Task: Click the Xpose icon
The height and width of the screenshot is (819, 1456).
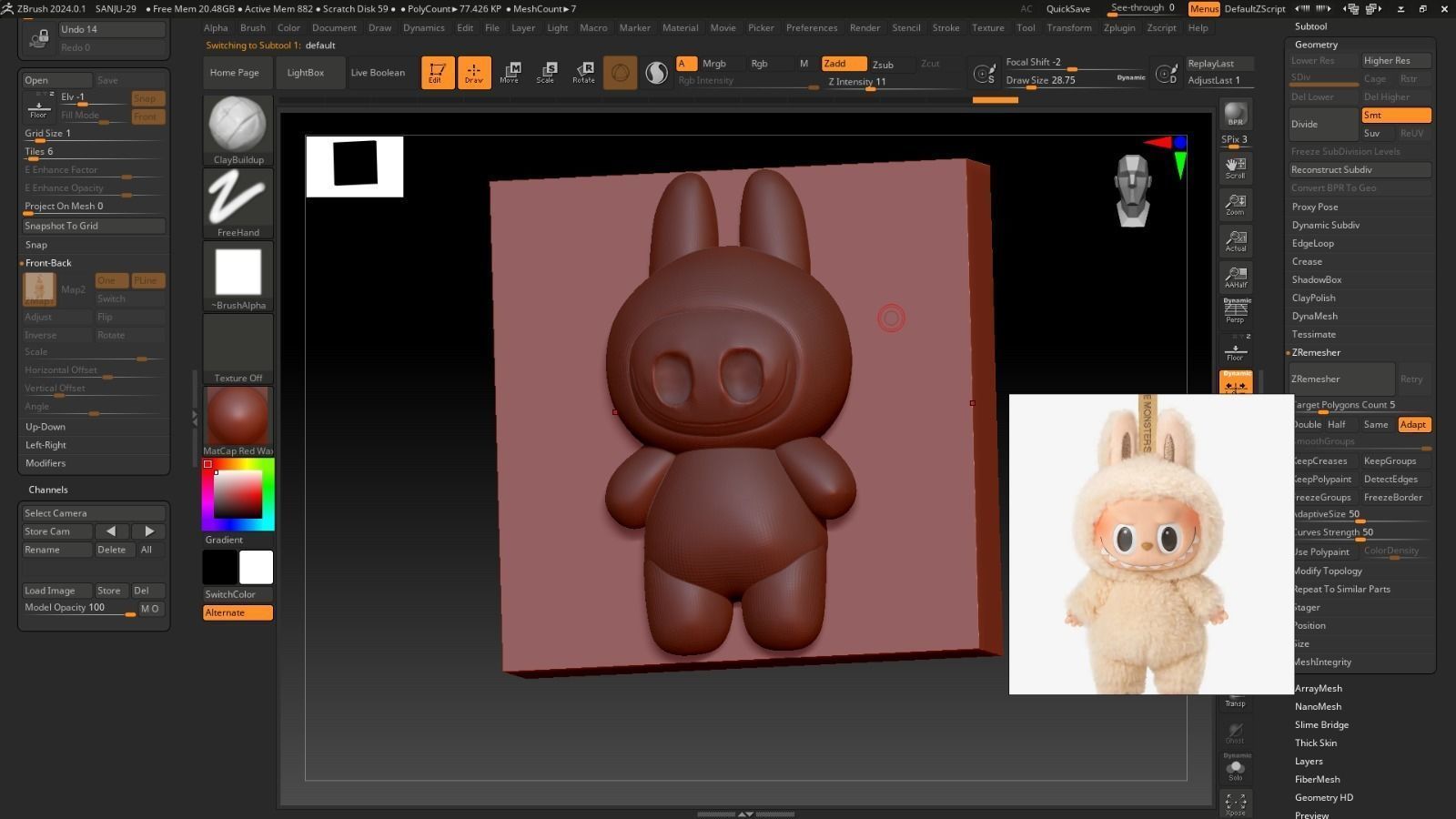Action: click(1235, 804)
